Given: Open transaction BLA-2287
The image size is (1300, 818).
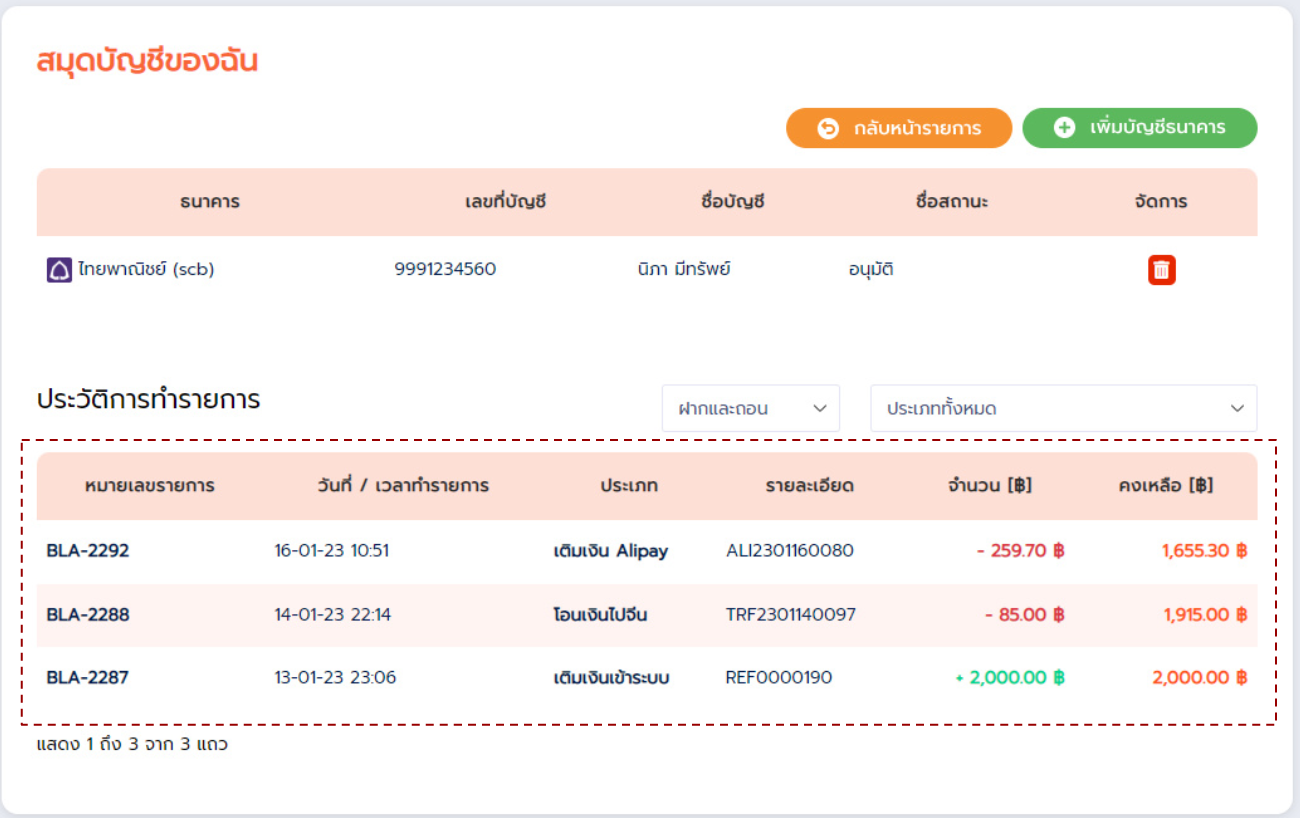Looking at the screenshot, I should [x=88, y=678].
